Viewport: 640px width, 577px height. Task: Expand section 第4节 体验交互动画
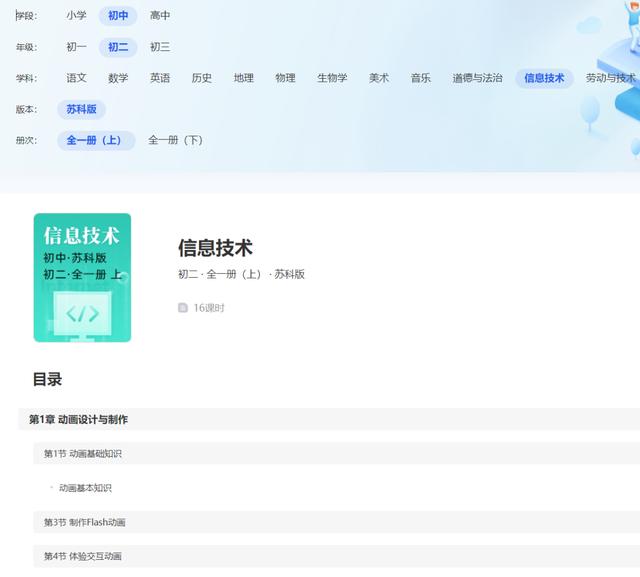[337, 556]
